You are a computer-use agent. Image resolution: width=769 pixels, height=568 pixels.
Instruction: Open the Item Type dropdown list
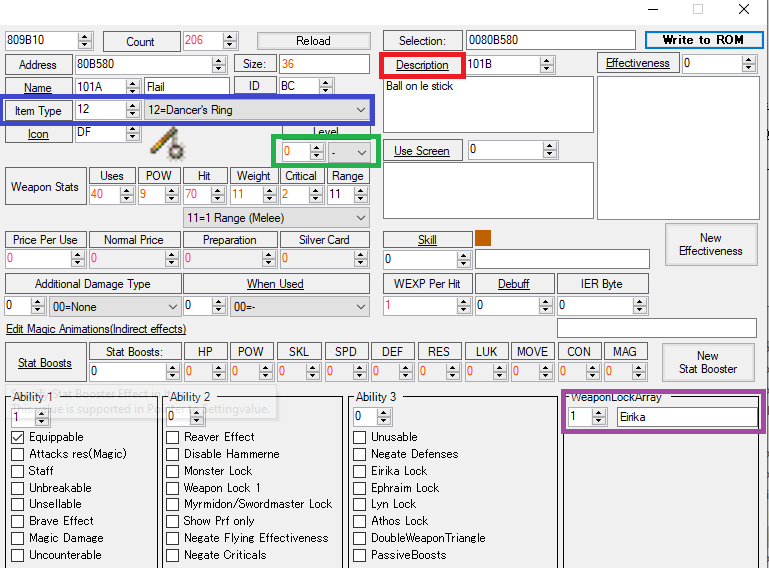360,109
